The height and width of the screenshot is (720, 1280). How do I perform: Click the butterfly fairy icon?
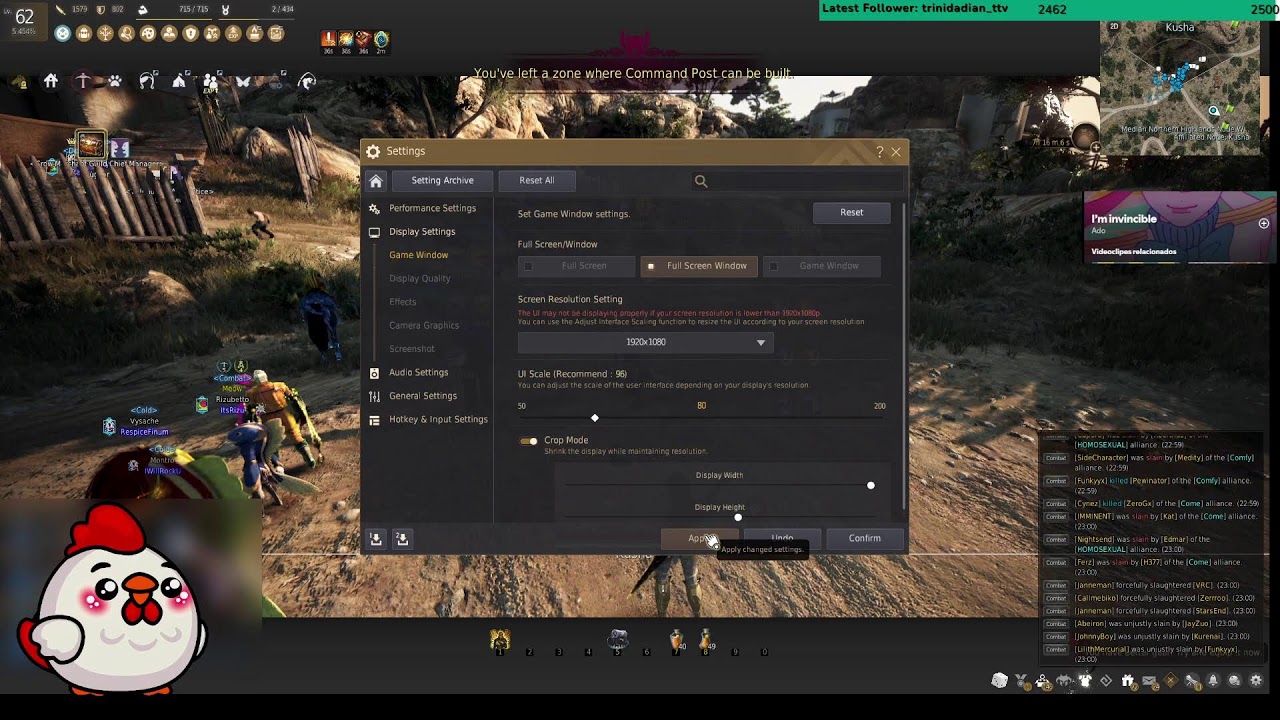(243, 81)
